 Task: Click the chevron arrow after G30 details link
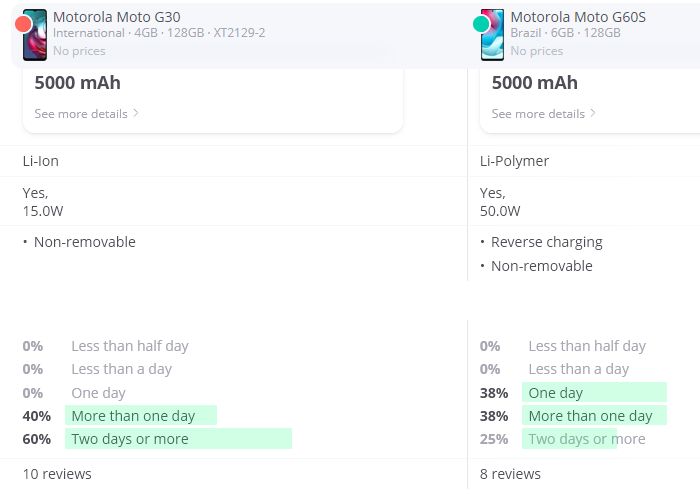pos(136,113)
